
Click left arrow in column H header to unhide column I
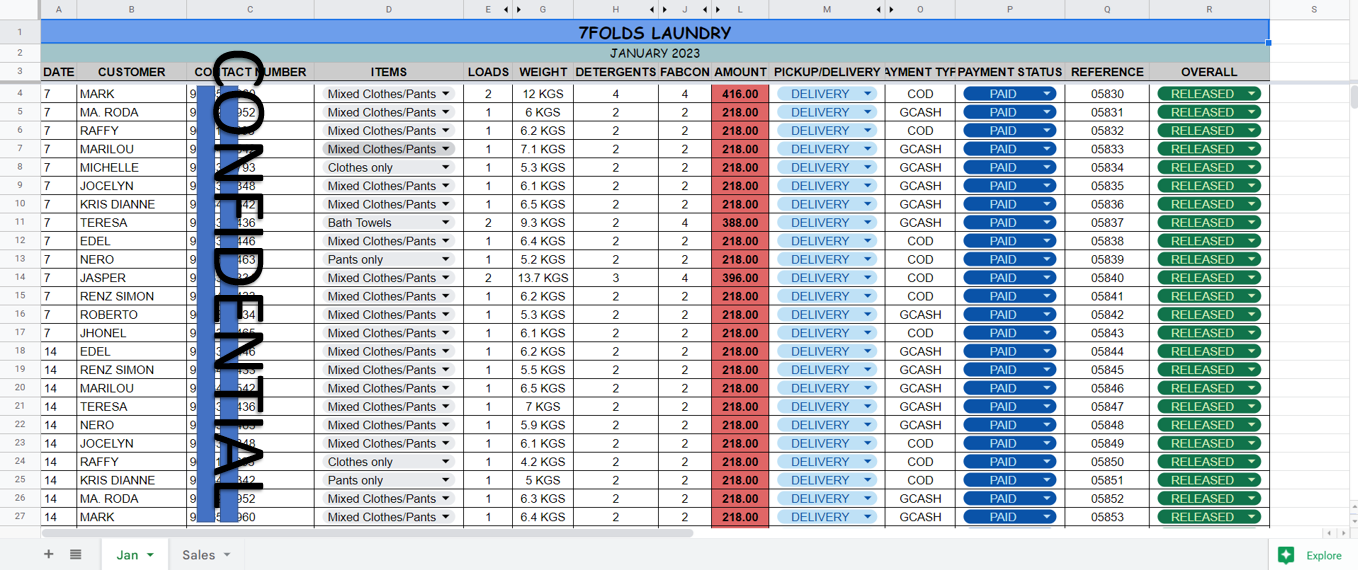coord(652,10)
